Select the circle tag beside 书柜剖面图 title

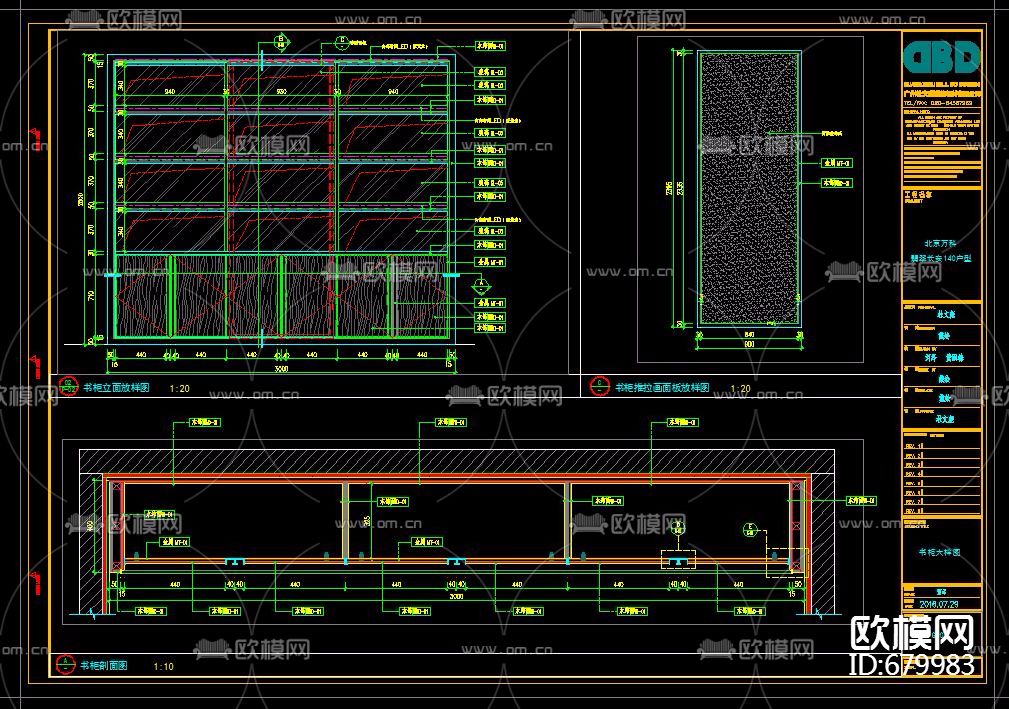(x=66, y=665)
